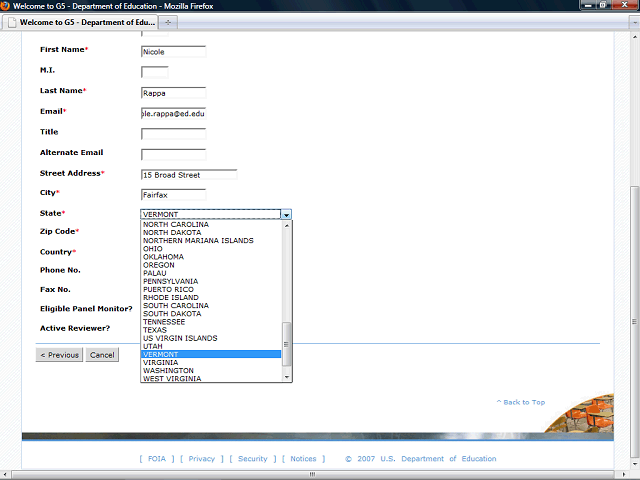
Task: Click the state list scrollbar thumb
Action: point(287,344)
